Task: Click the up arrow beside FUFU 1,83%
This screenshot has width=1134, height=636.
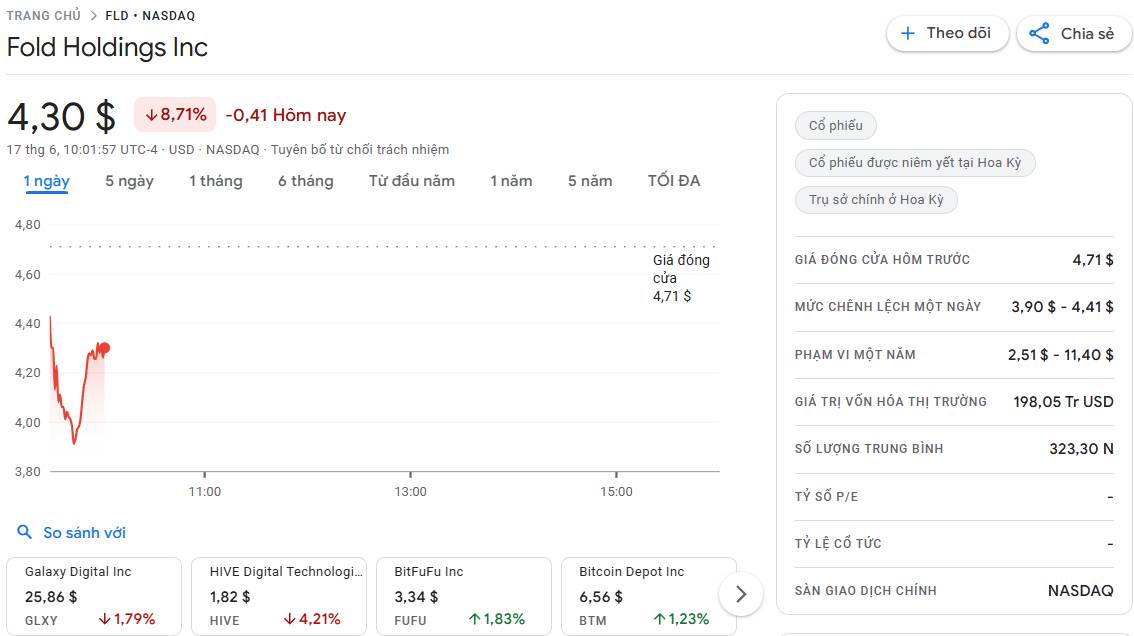Action: pyautogui.click(x=474, y=619)
